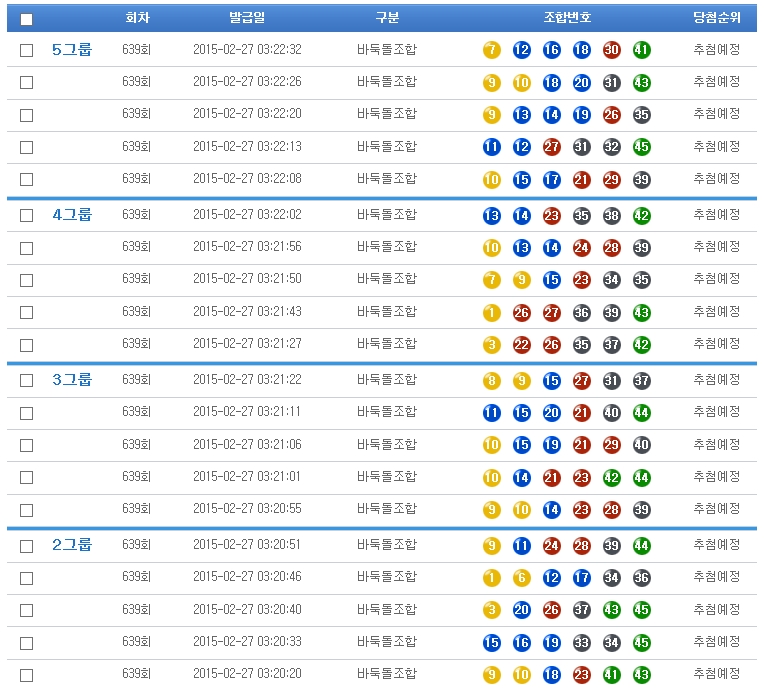Screen dimensions: 764x688
Task: Click yellow ball 6 in the 03:20:46 row
Action: coord(521,577)
